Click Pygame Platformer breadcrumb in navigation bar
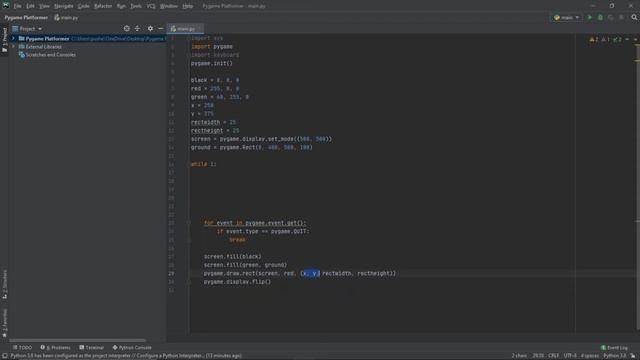 click(26, 18)
